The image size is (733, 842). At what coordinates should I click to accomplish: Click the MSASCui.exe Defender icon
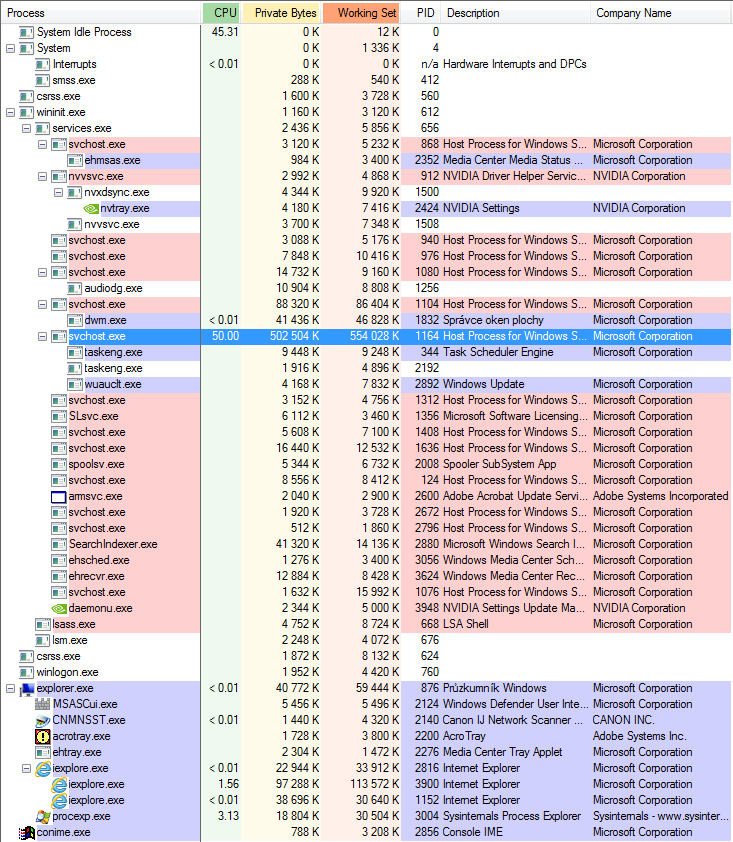pyautogui.click(x=42, y=704)
